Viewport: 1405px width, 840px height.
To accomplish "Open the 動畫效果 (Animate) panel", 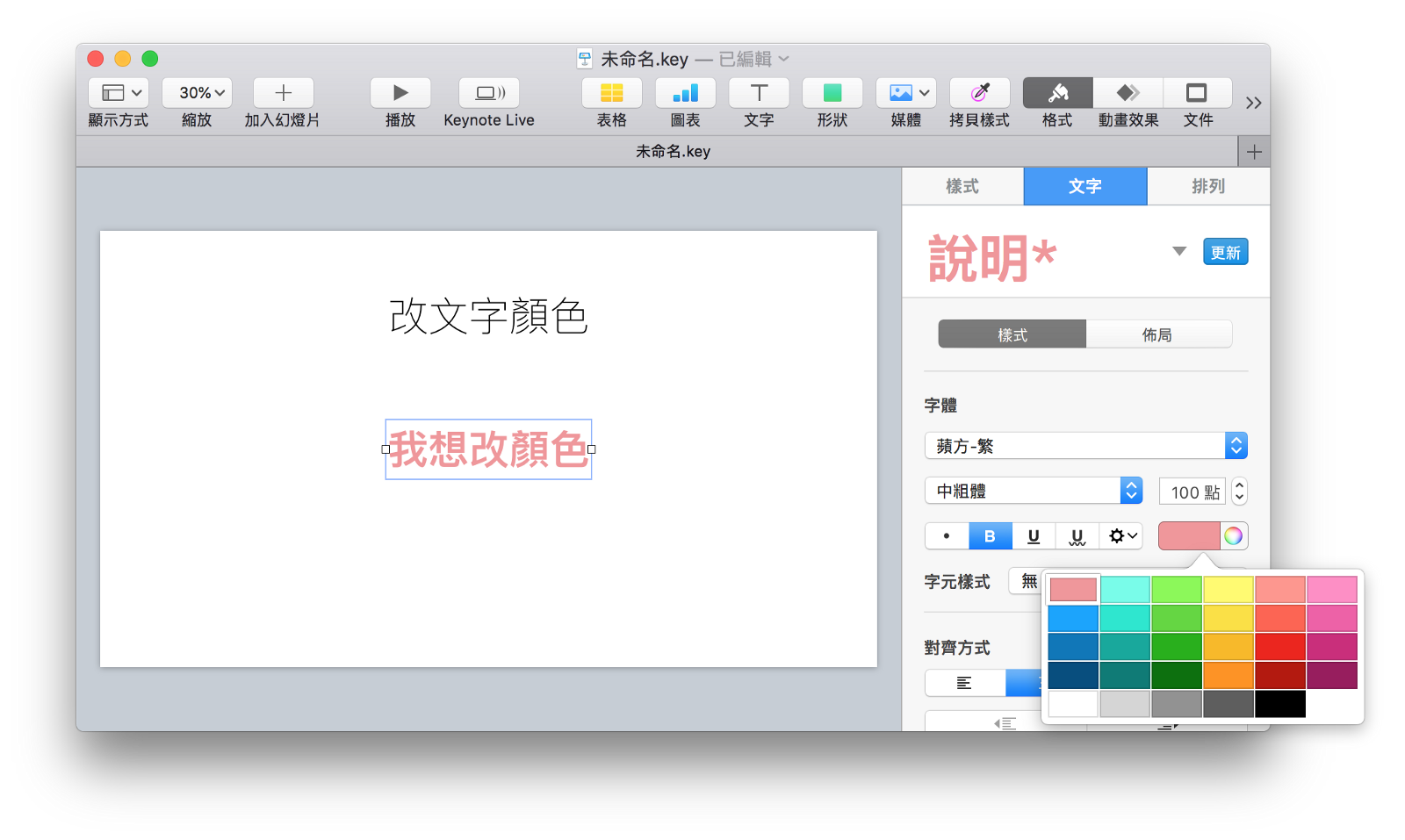I will [1128, 93].
